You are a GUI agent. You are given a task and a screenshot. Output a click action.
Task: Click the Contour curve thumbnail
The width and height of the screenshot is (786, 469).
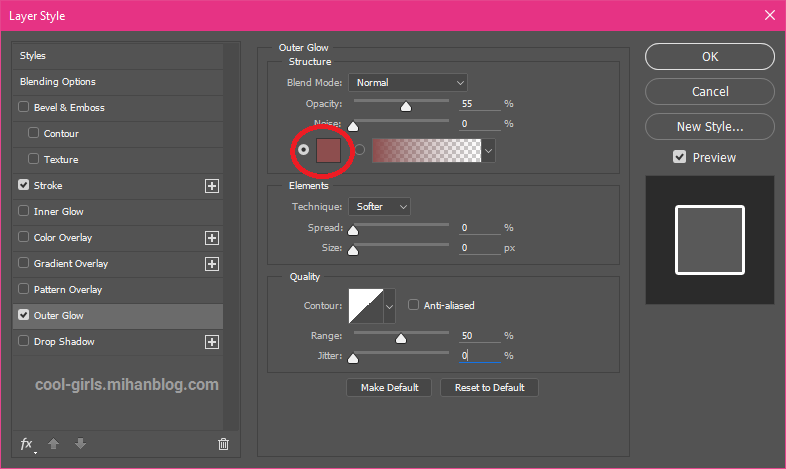click(366, 306)
